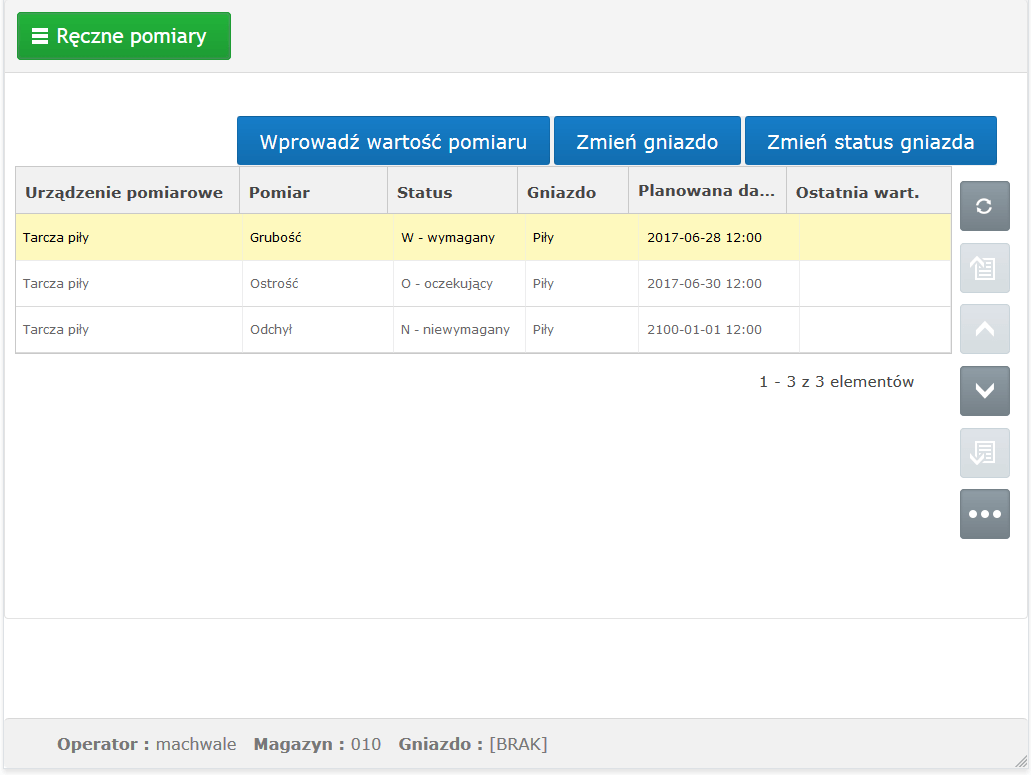
Task: Click Zmień status gniazda button
Action: (x=870, y=142)
